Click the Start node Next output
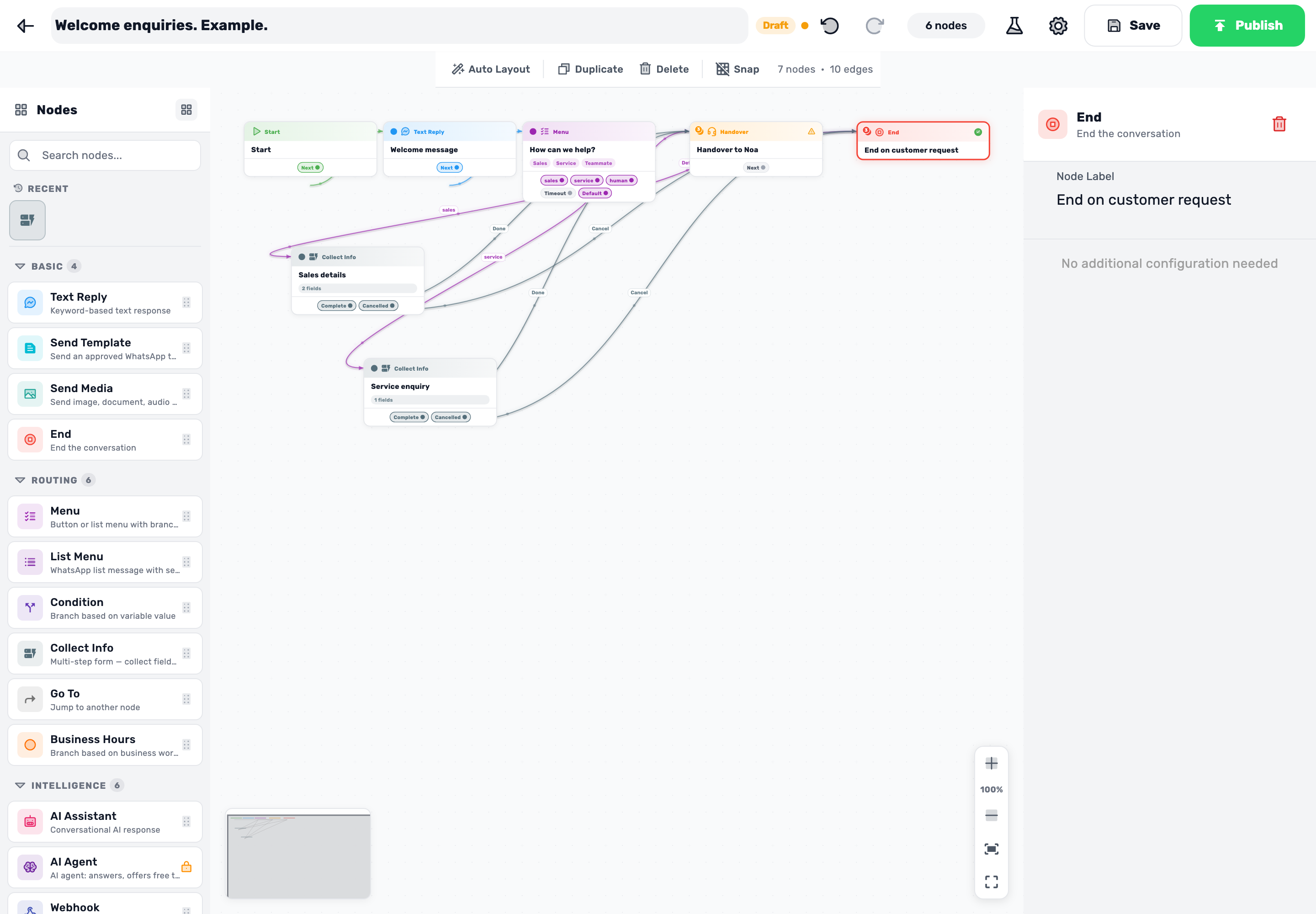This screenshot has height=914, width=1316. 310,167
